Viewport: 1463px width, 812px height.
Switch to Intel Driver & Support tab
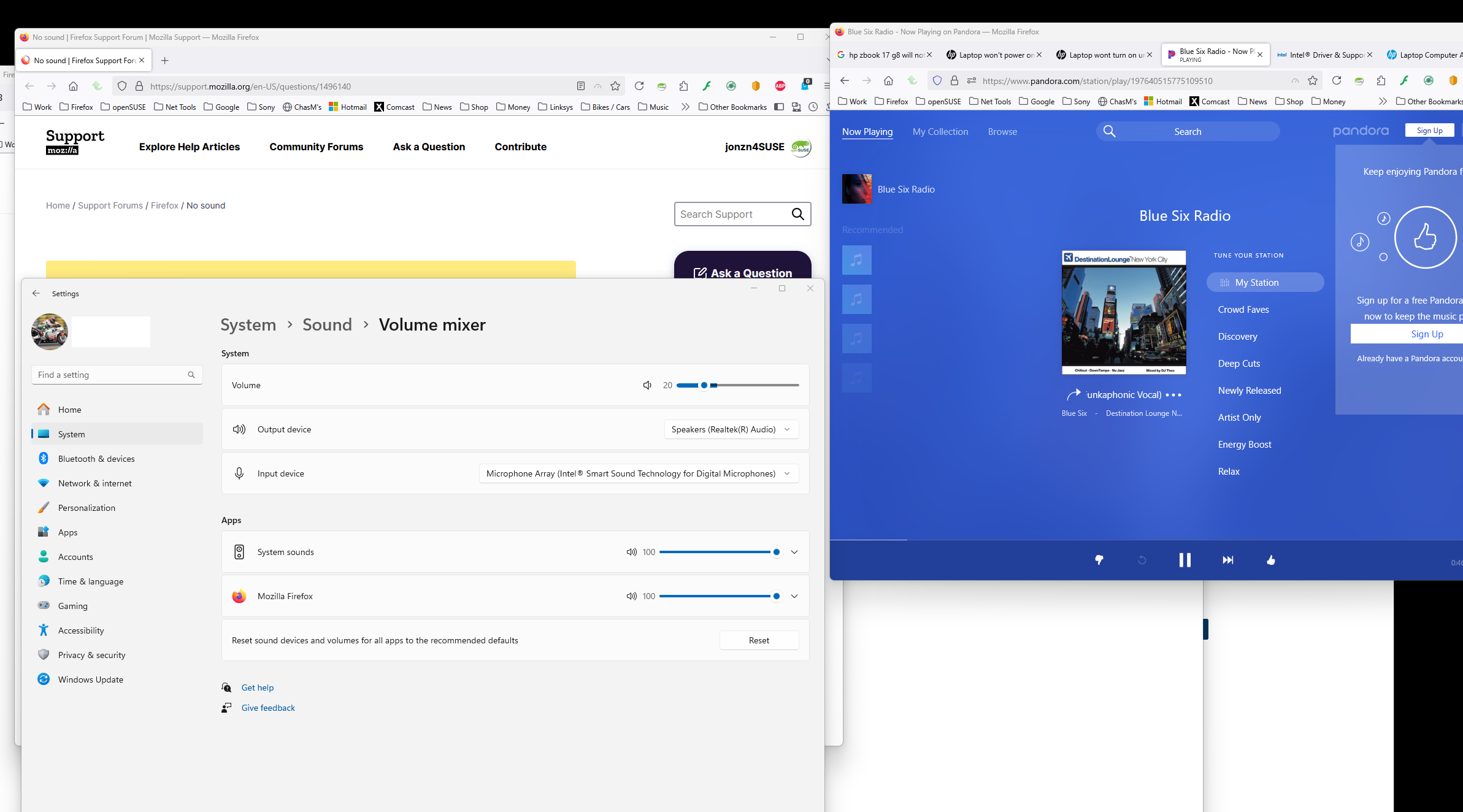(1325, 55)
